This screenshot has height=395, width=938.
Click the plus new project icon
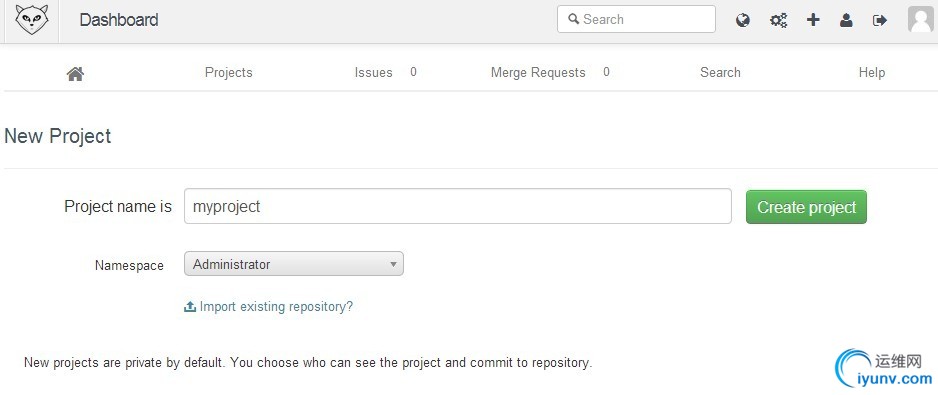812,20
